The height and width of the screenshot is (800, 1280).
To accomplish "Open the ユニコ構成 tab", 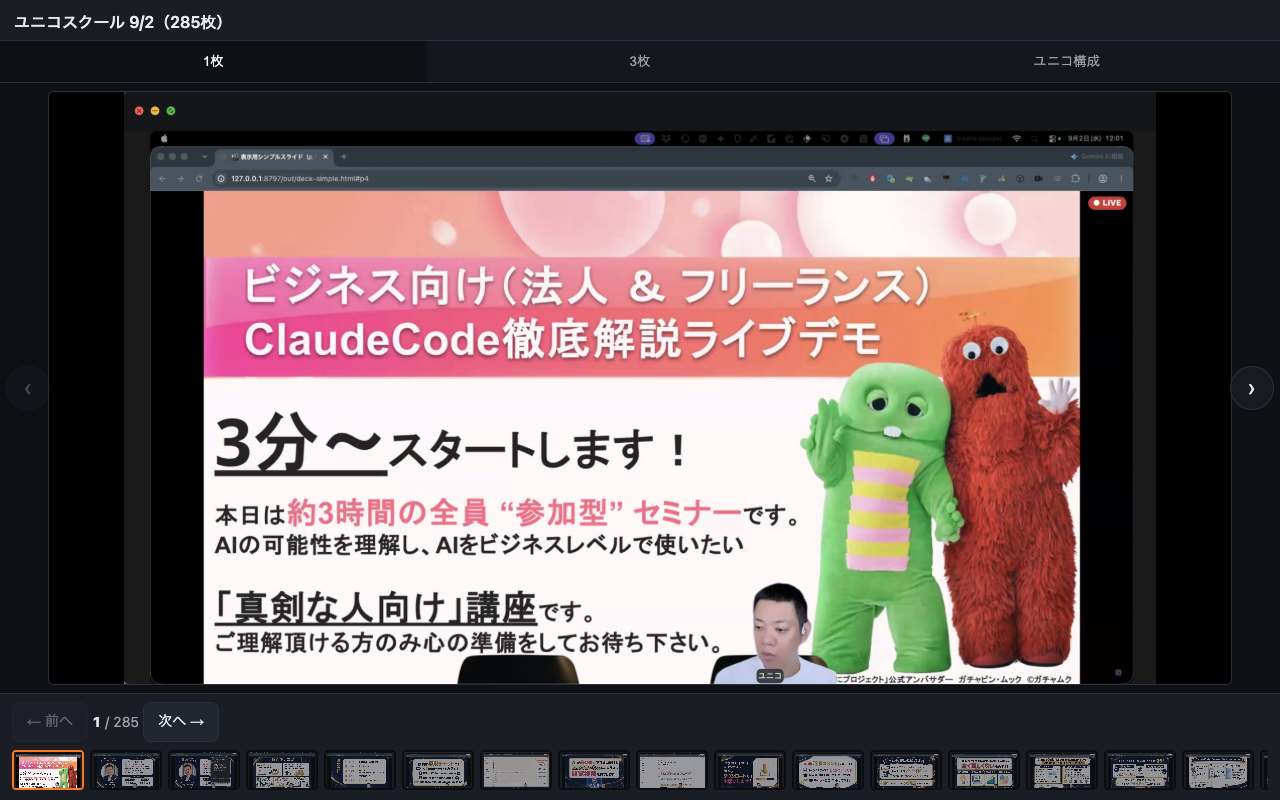I will 1066,61.
